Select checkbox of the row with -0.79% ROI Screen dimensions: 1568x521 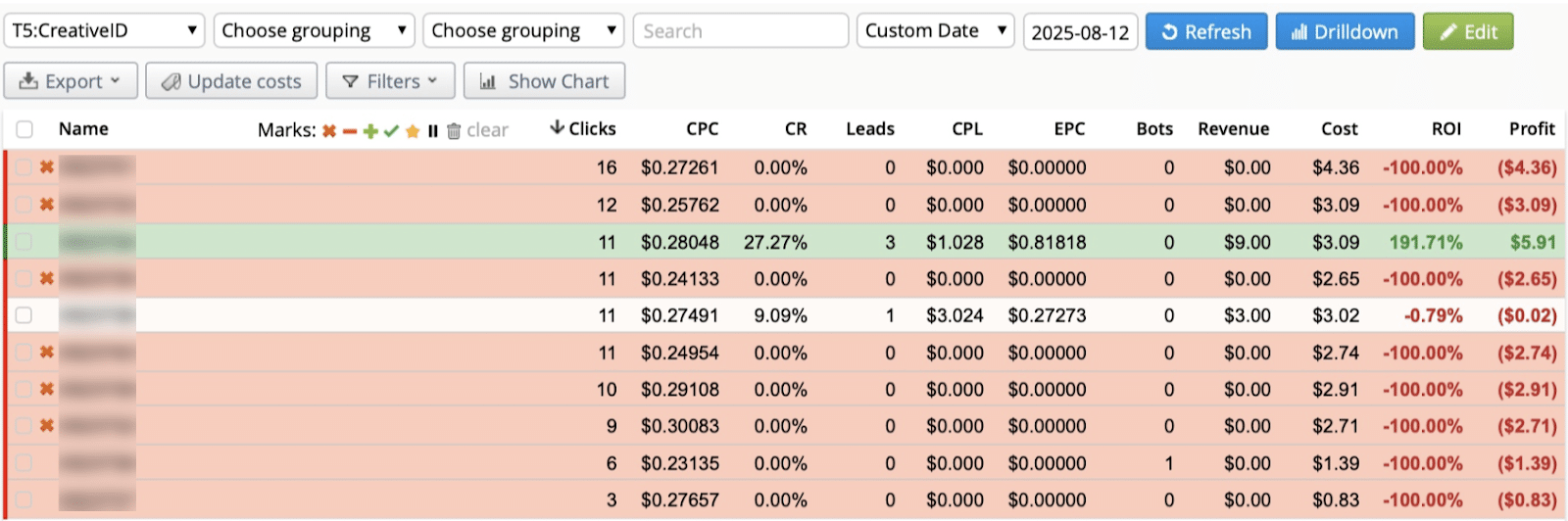pyautogui.click(x=24, y=315)
